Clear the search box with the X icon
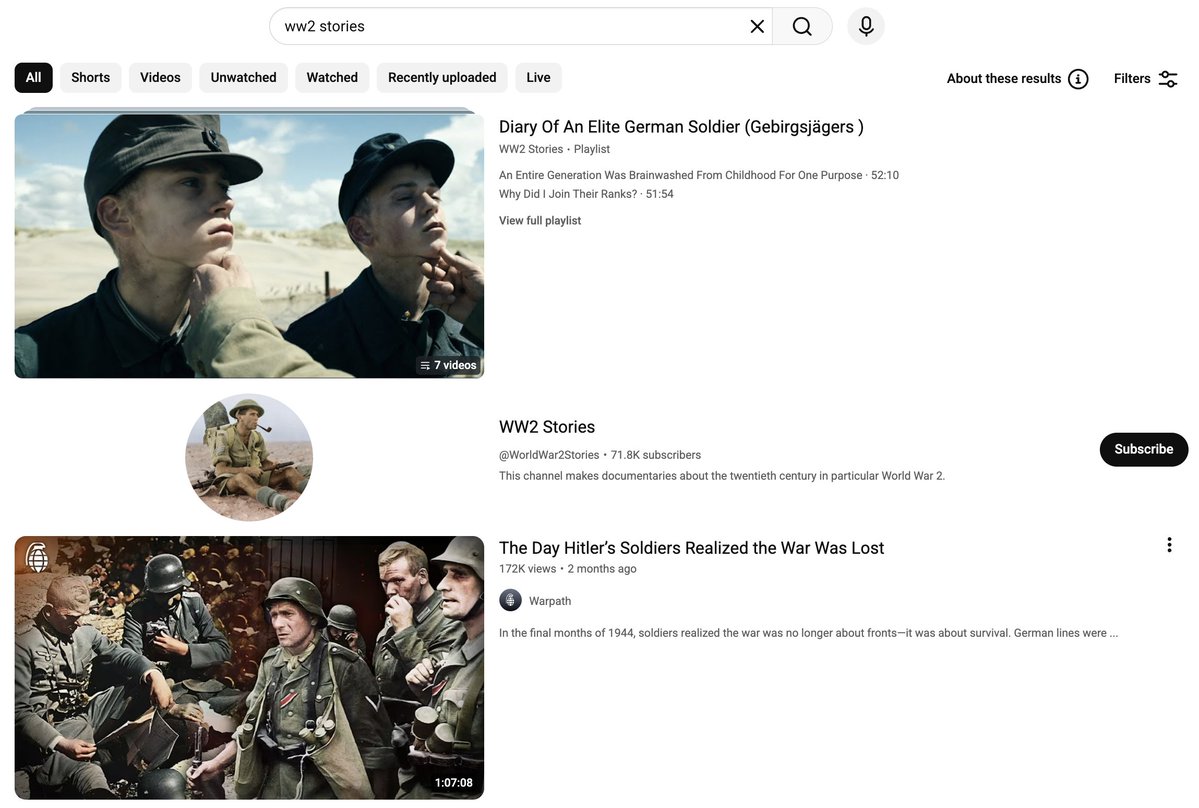The height and width of the screenshot is (808, 1199). pos(757,27)
